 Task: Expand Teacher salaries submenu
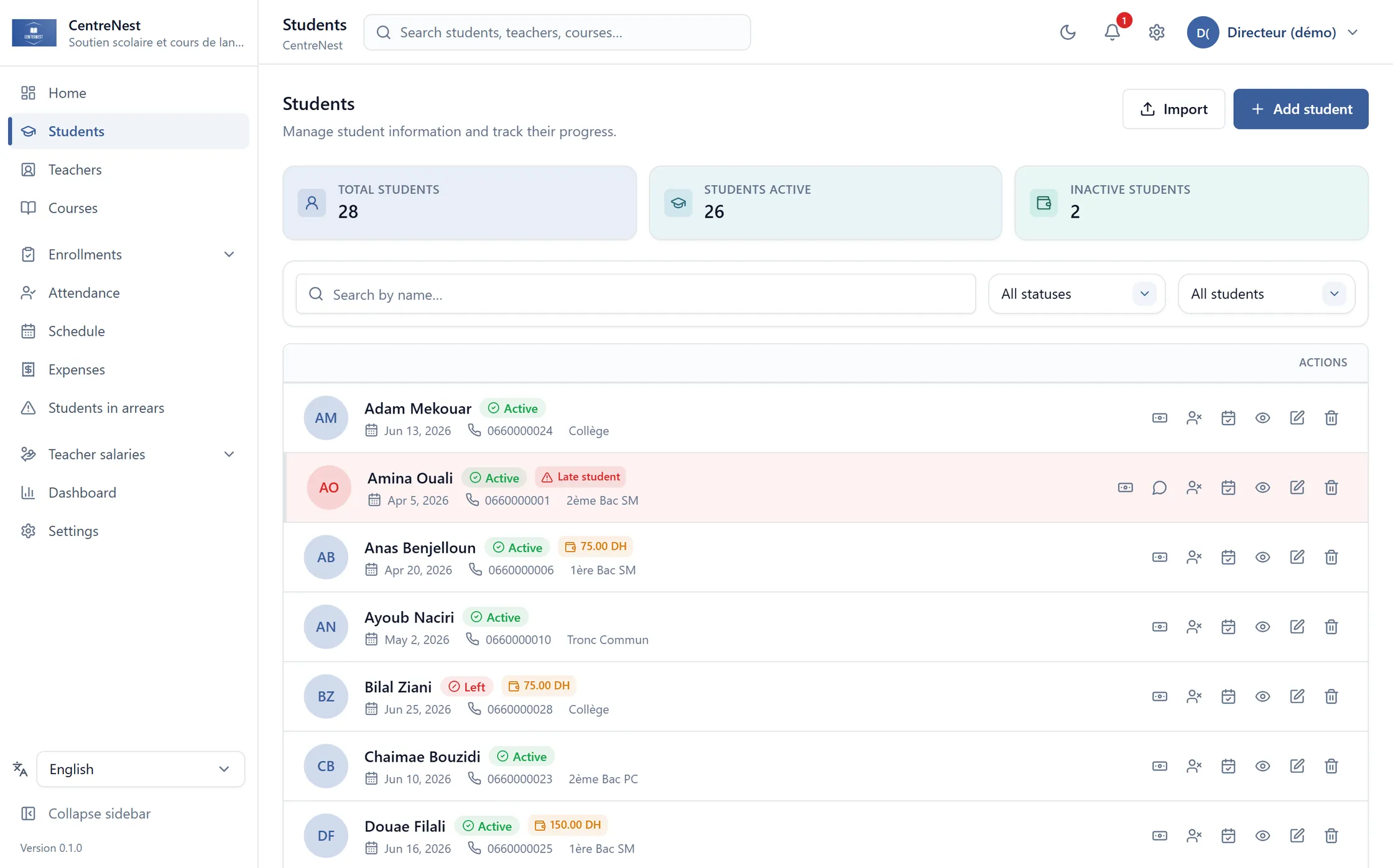(129, 455)
